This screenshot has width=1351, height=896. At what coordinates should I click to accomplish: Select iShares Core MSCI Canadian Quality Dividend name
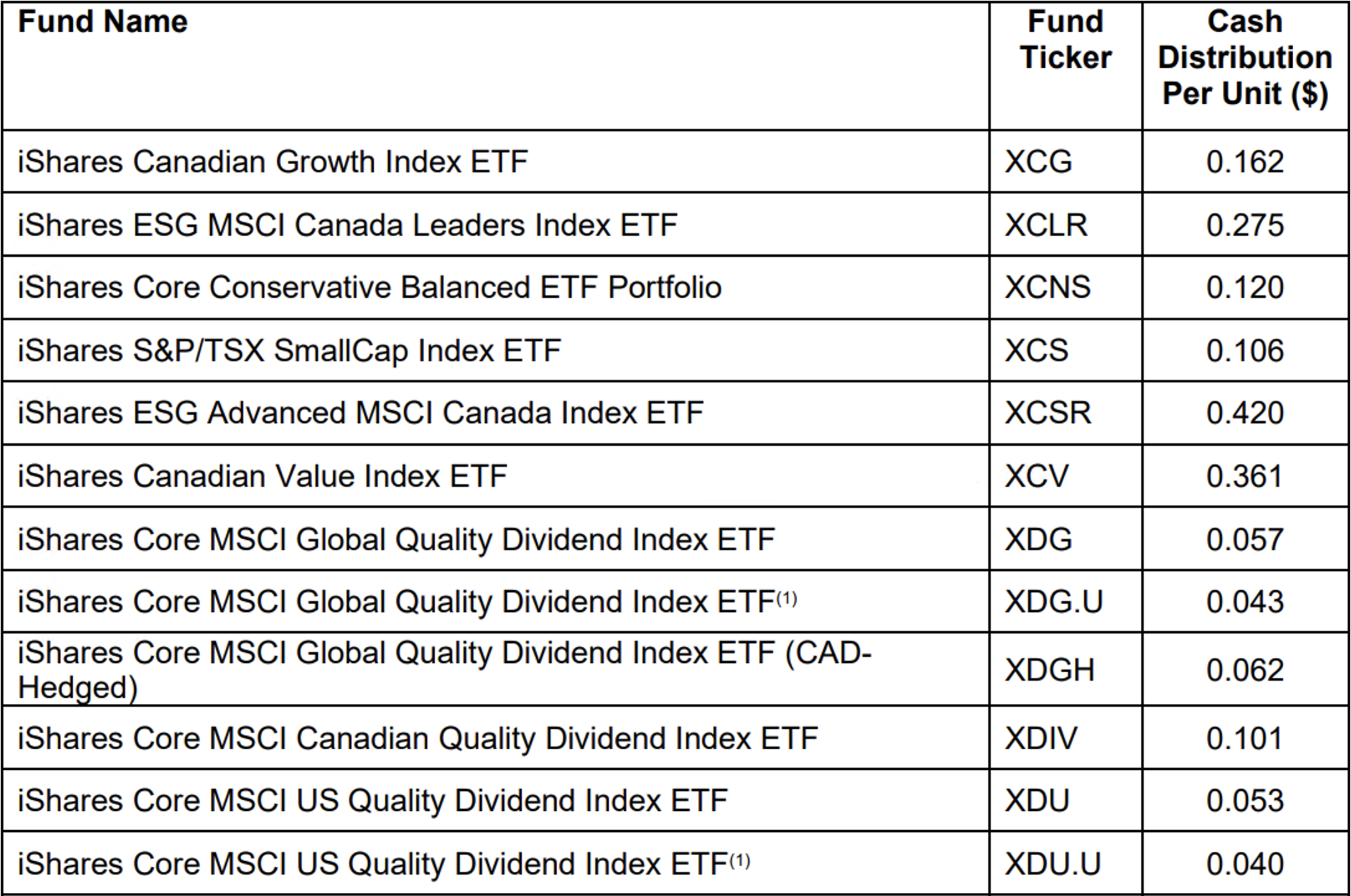(417, 739)
